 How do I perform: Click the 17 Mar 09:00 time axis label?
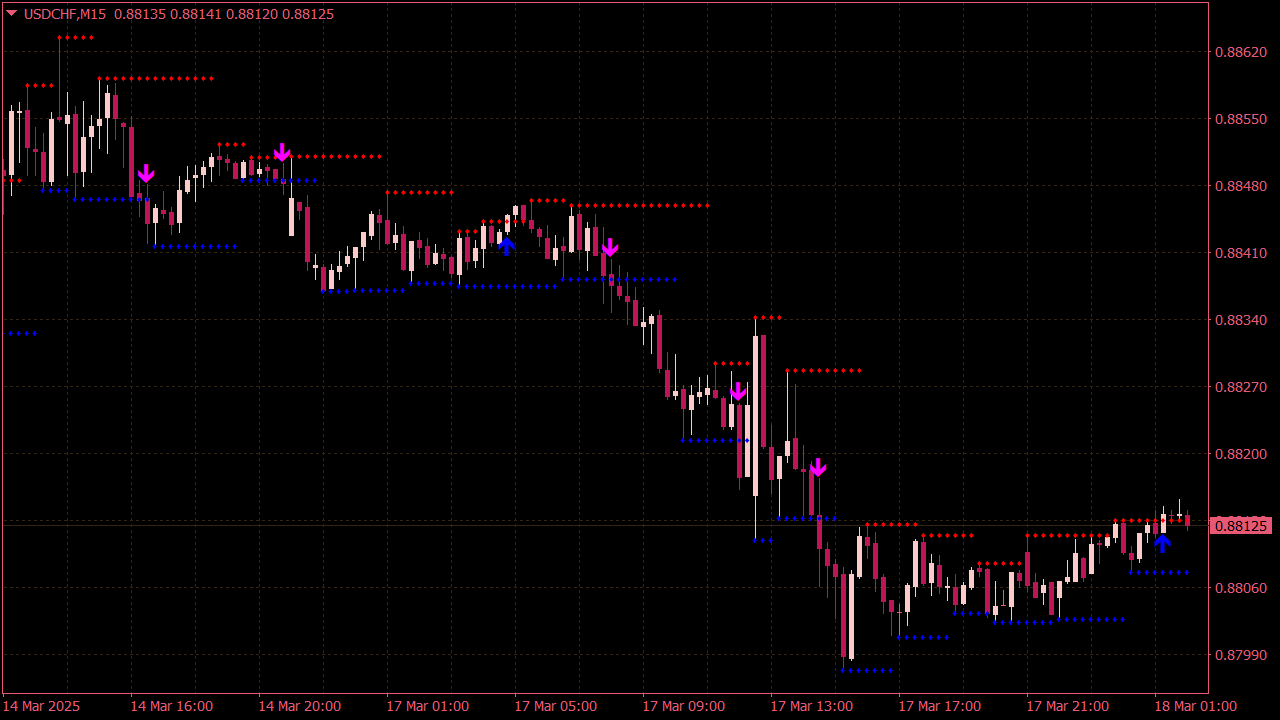(x=683, y=706)
